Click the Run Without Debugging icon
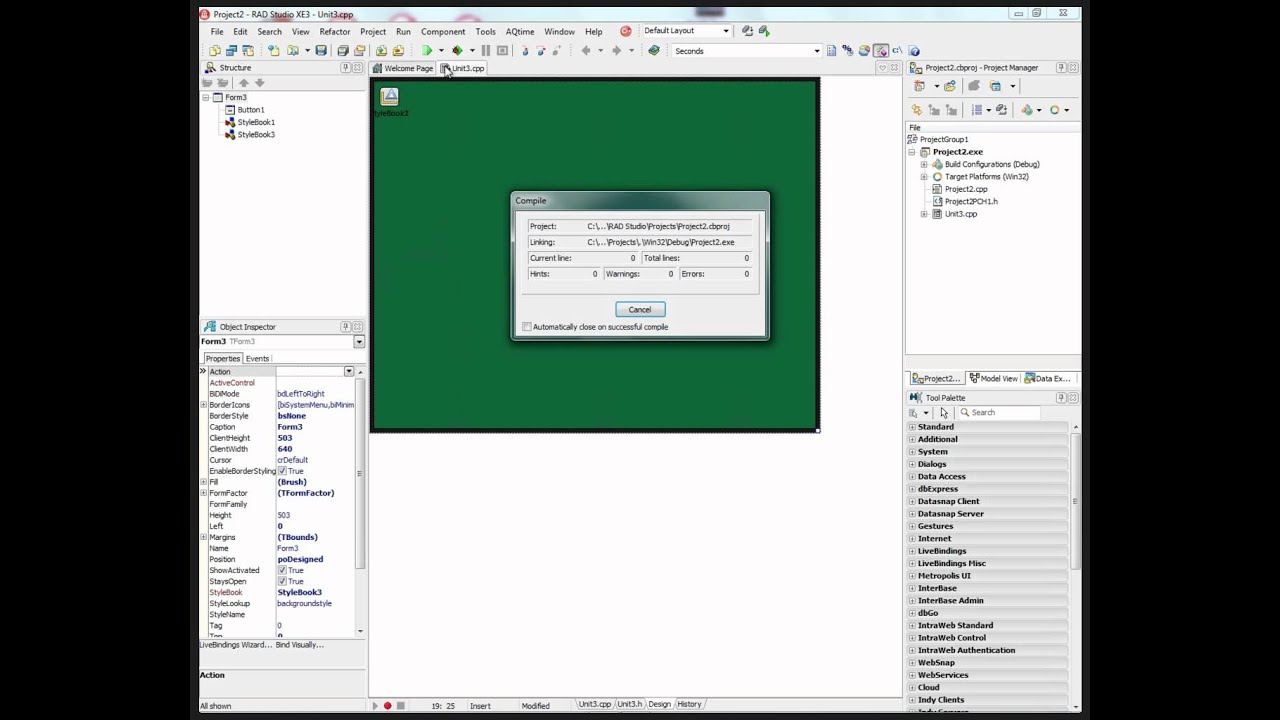 tap(456, 50)
